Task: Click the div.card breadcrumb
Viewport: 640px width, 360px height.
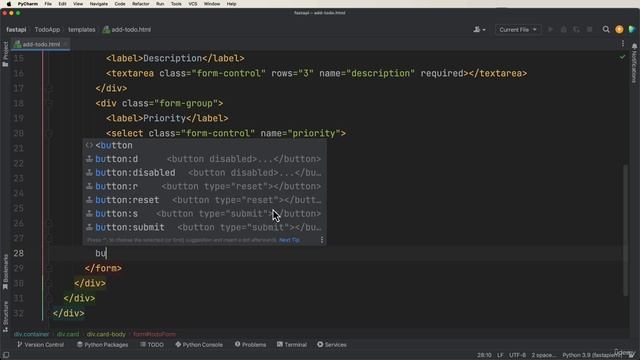Action: click(x=68, y=334)
